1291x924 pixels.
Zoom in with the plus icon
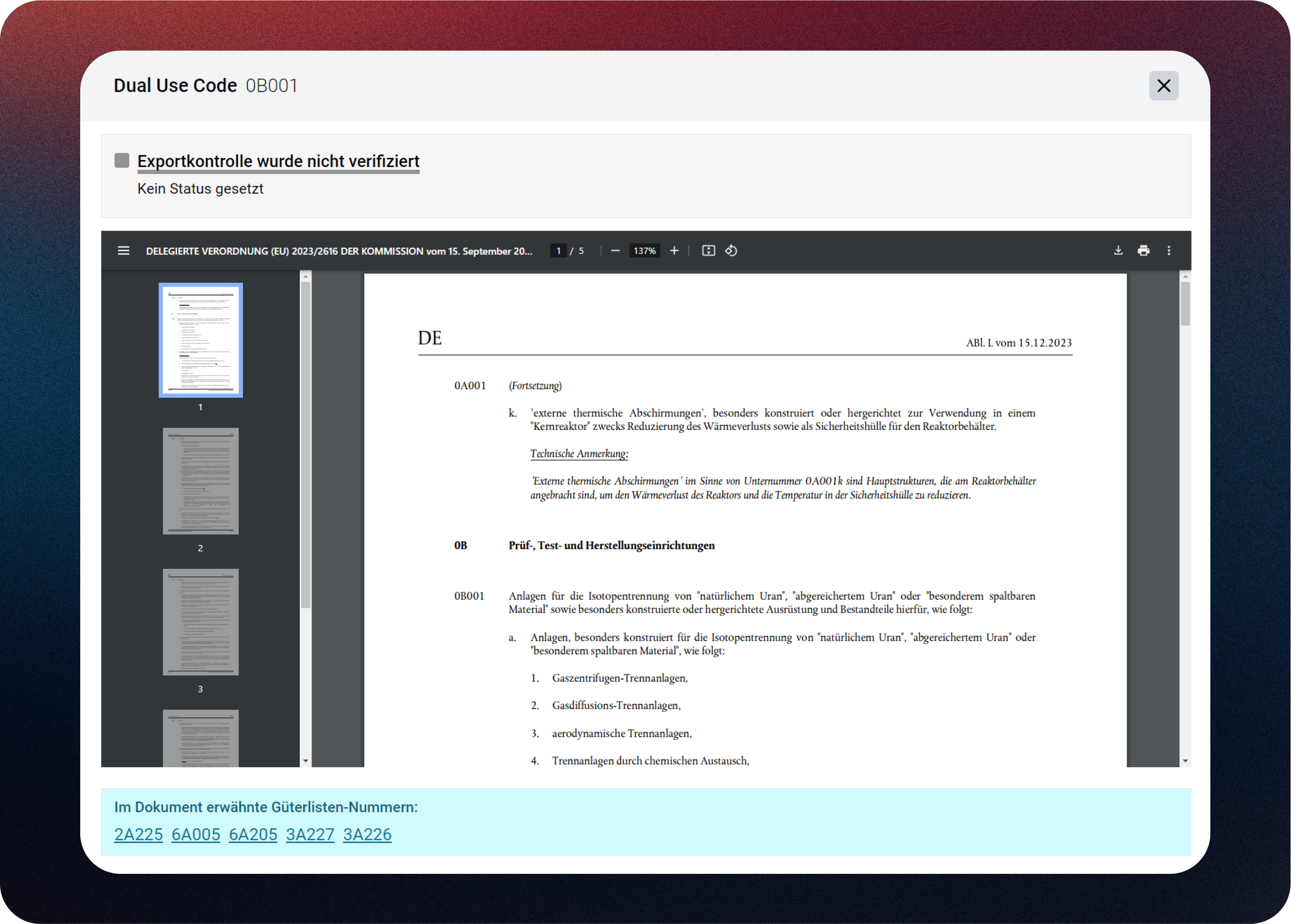pyautogui.click(x=674, y=251)
